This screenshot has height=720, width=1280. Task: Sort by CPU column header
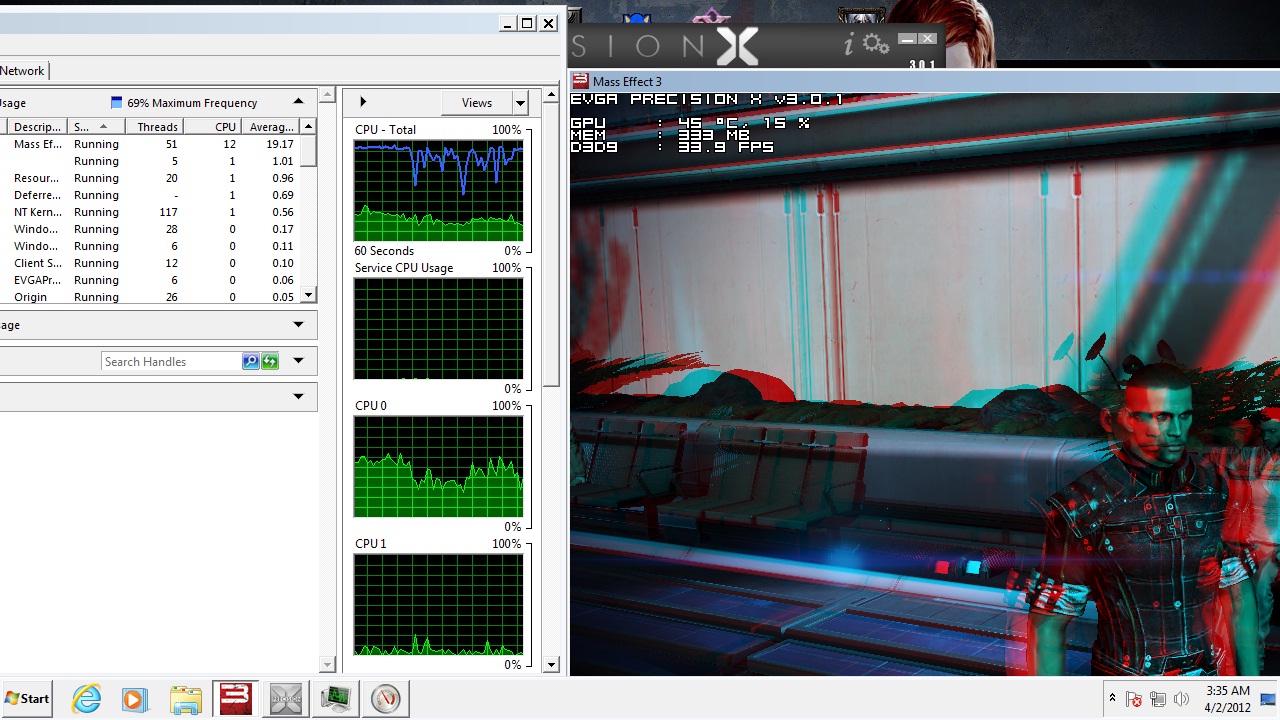coord(212,127)
